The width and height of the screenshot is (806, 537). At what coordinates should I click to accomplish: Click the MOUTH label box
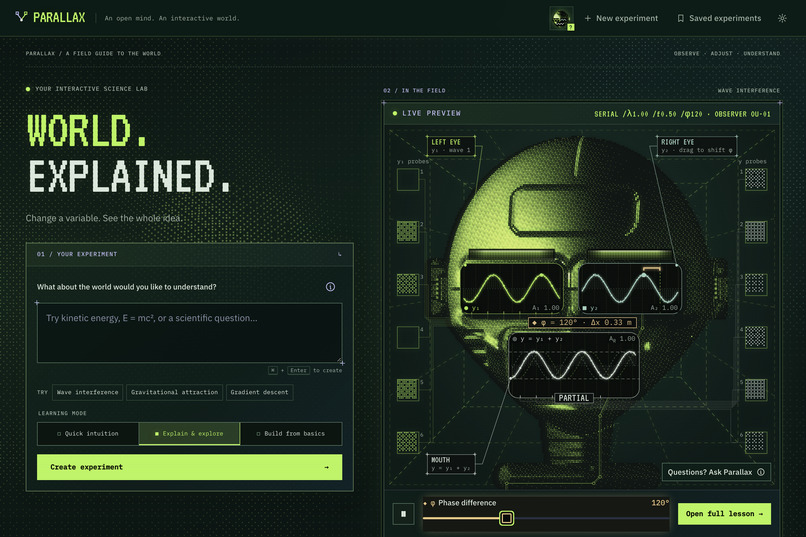451,464
